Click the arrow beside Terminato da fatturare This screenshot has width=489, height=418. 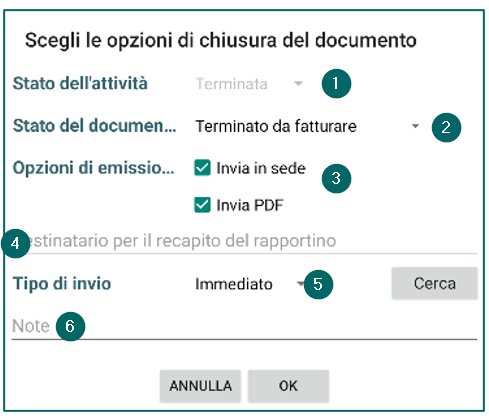pos(415,126)
